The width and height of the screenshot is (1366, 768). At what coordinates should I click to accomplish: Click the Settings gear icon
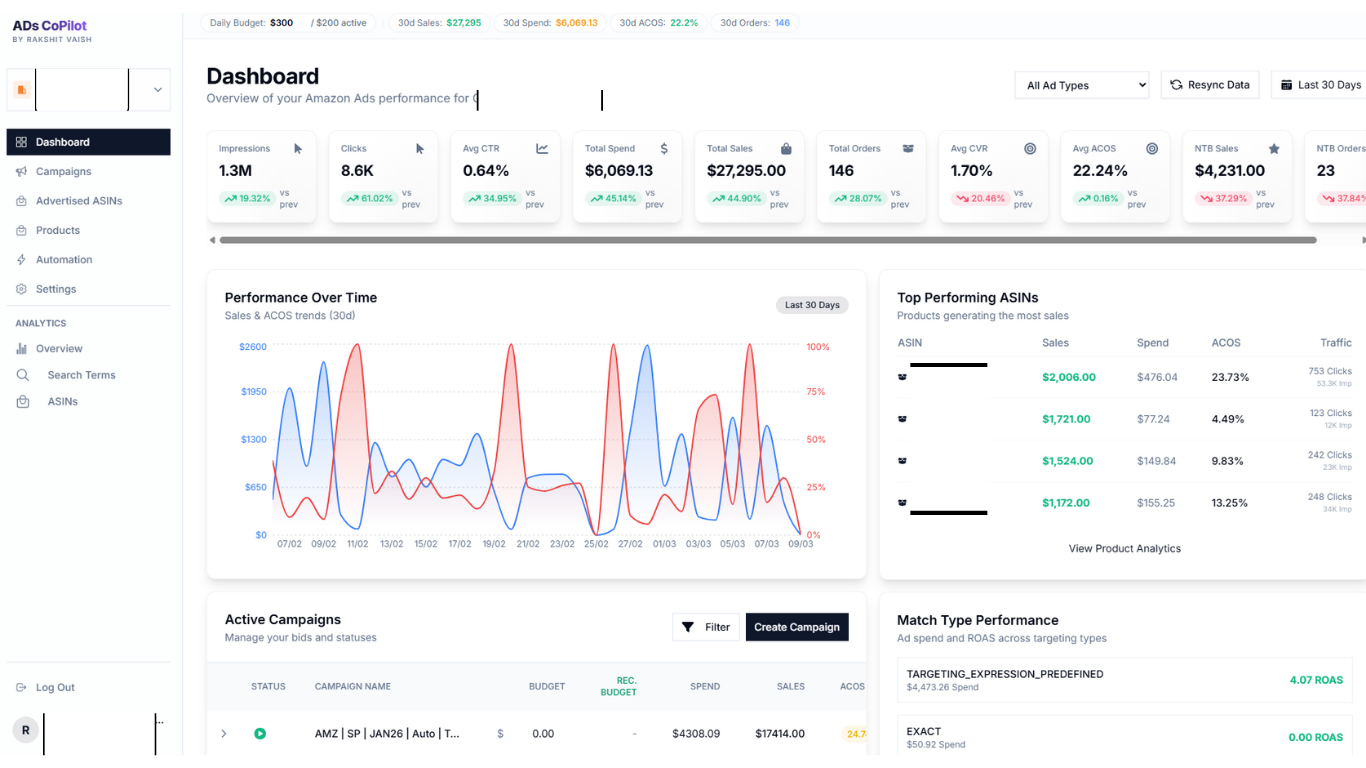(22, 289)
